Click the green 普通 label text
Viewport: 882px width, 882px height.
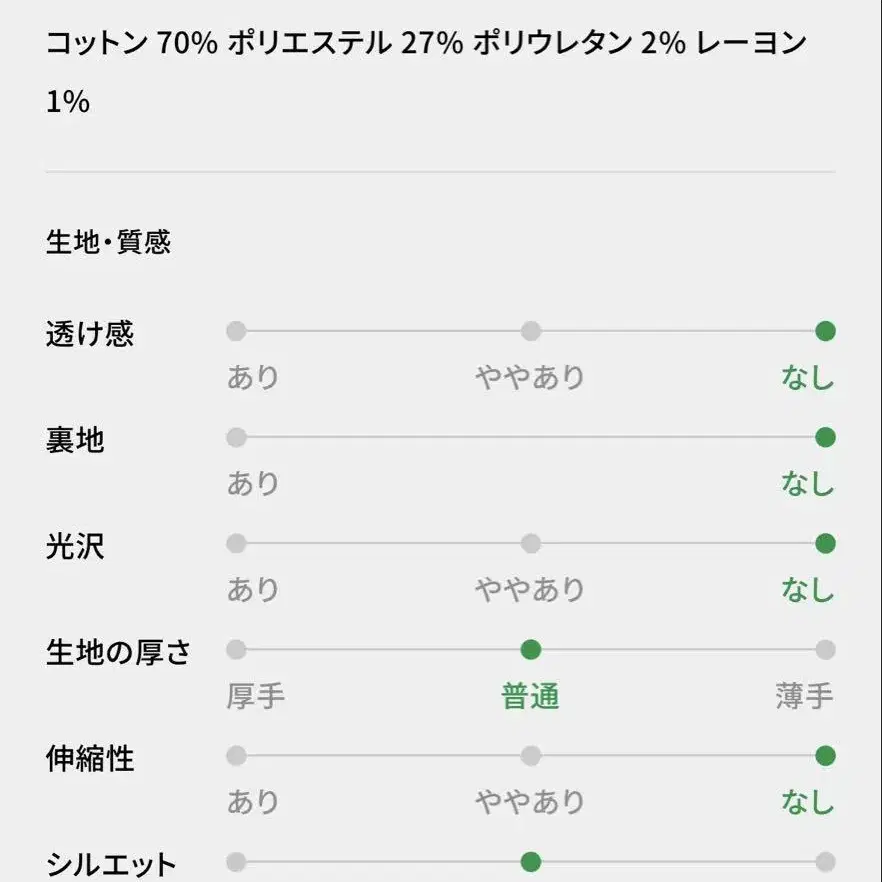530,696
